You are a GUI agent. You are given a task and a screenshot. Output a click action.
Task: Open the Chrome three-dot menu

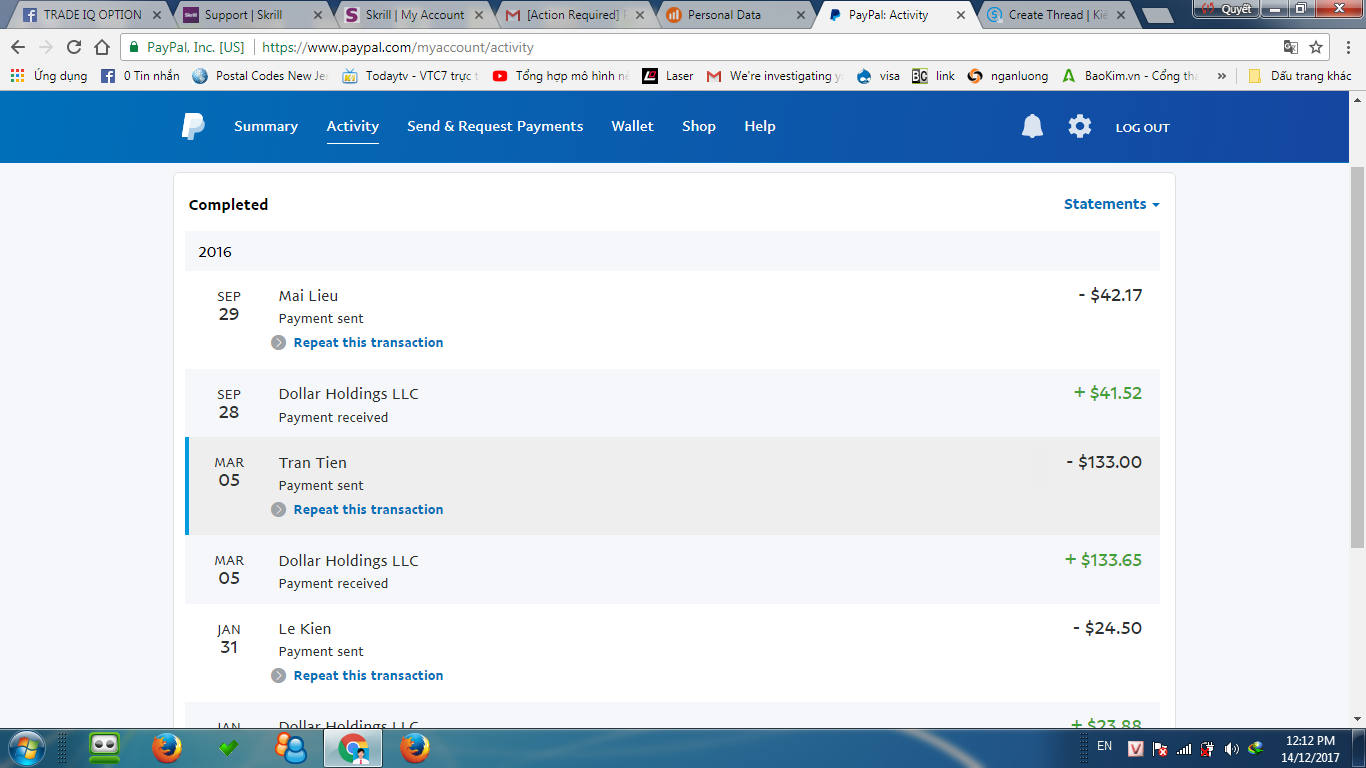[1346, 47]
